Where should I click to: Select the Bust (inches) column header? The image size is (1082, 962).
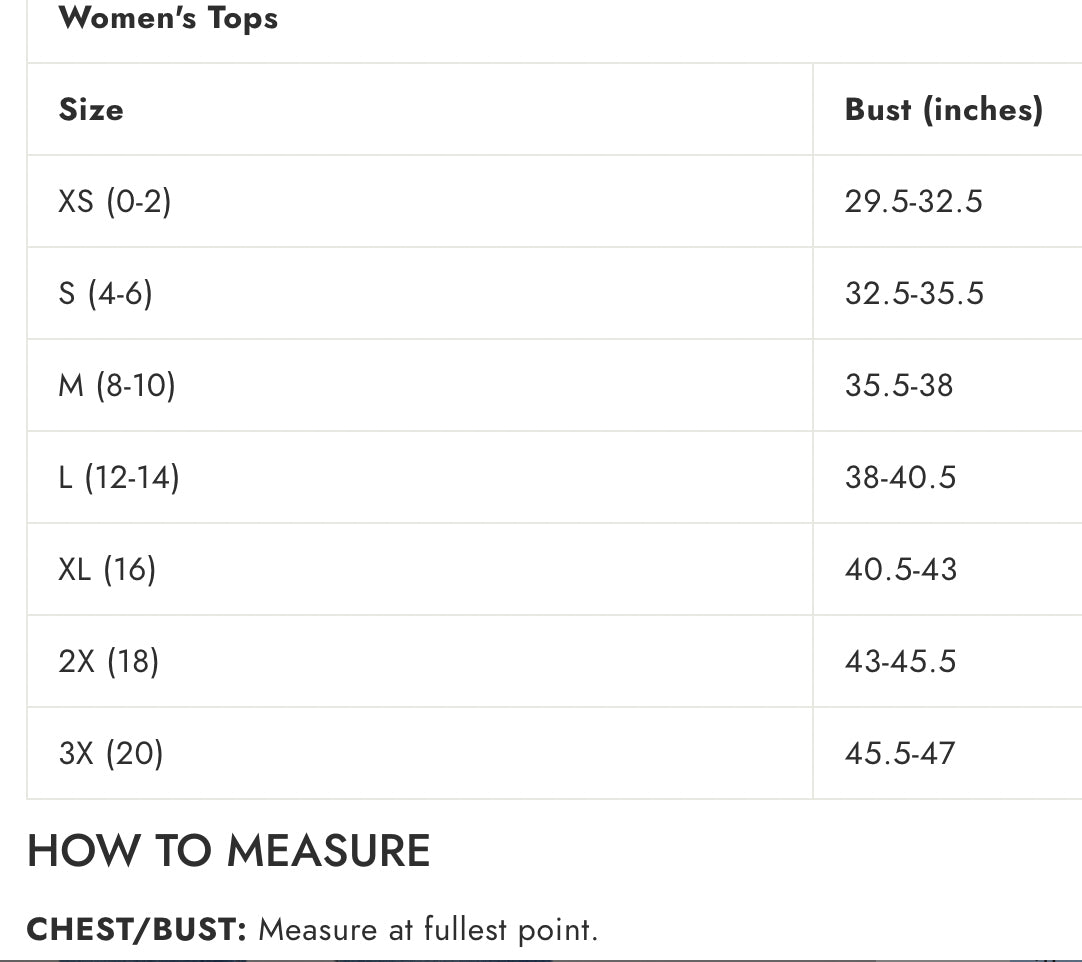(x=943, y=110)
